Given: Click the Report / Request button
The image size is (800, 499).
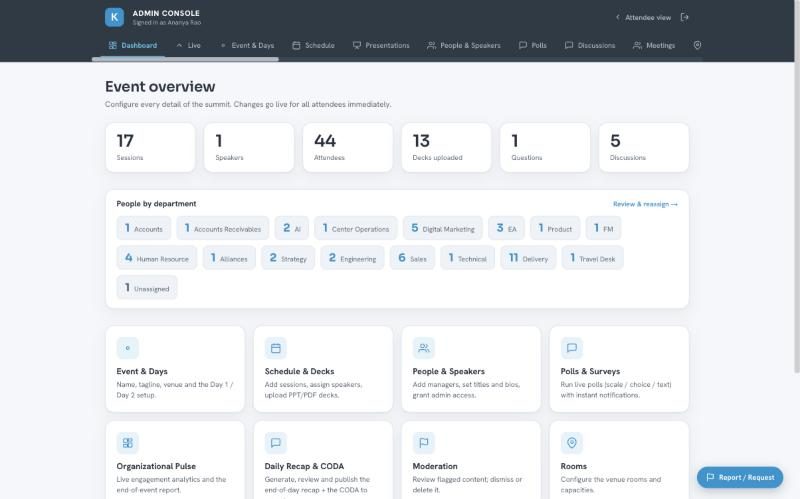Looking at the screenshot, I should pos(740,478).
